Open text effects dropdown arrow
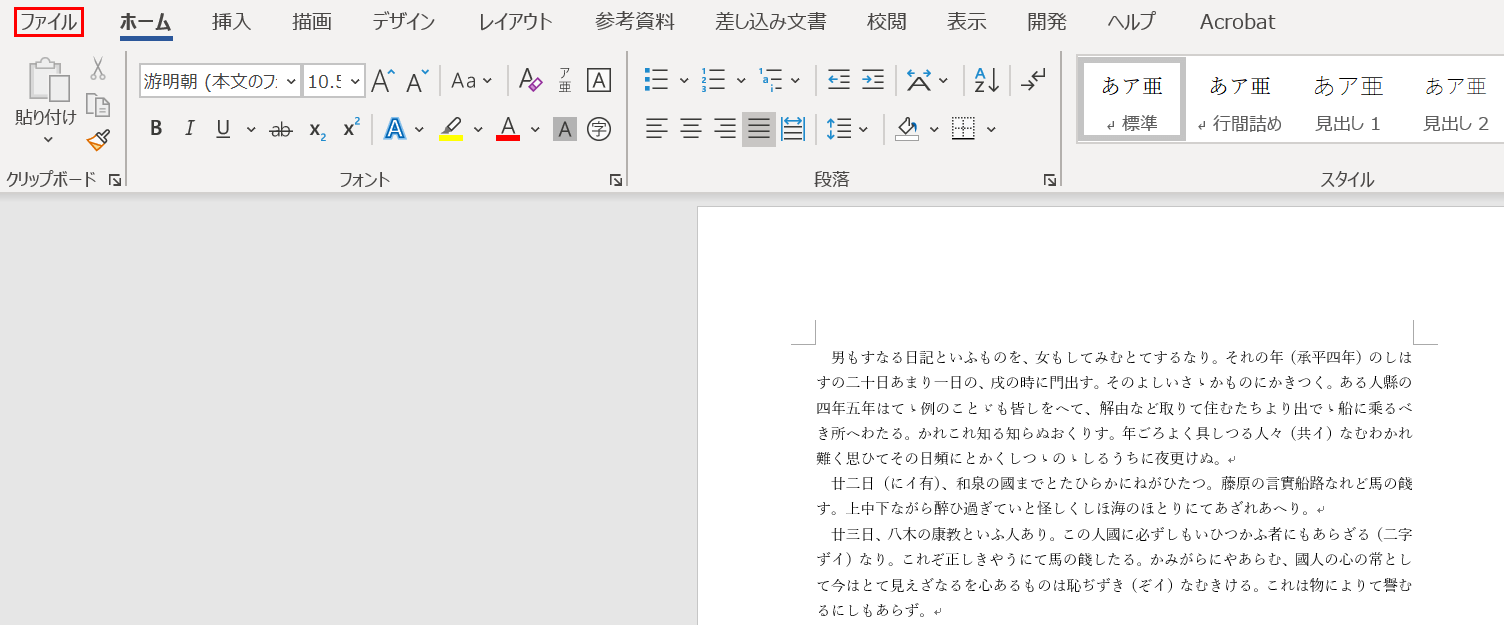The width and height of the screenshot is (1504, 625). pyautogui.click(x=419, y=129)
